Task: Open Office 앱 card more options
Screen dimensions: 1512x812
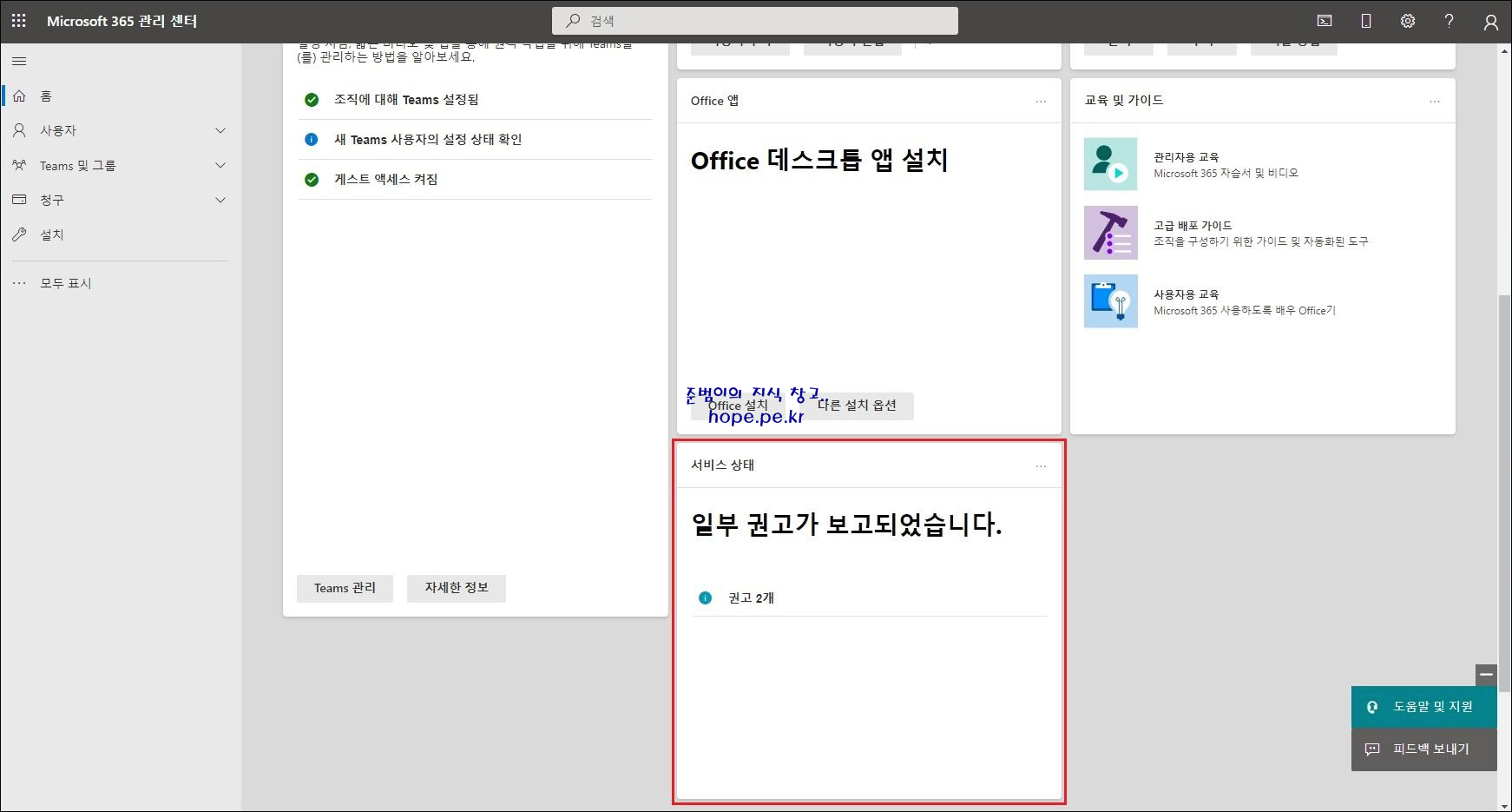Action: pos(1041,102)
